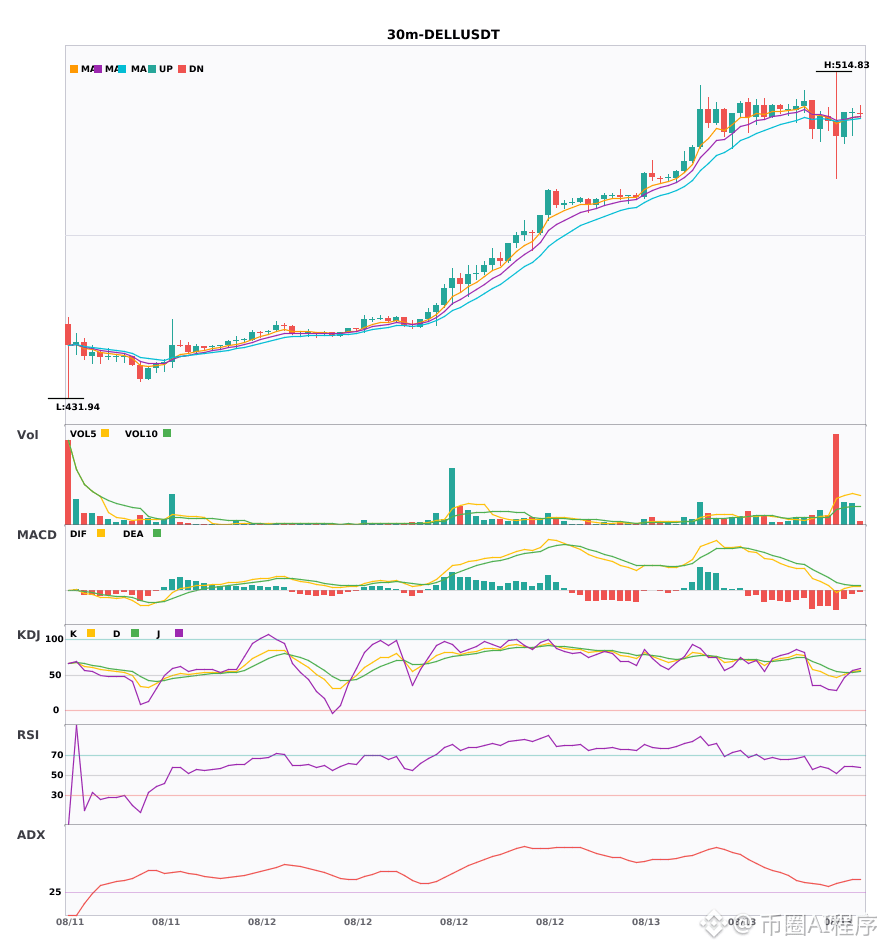Click the Vol panel label

(27, 435)
